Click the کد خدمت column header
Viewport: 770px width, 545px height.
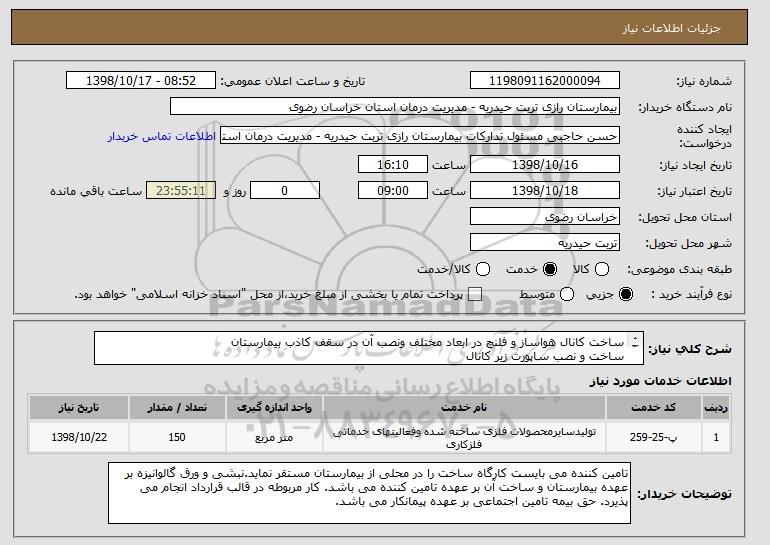pos(654,408)
